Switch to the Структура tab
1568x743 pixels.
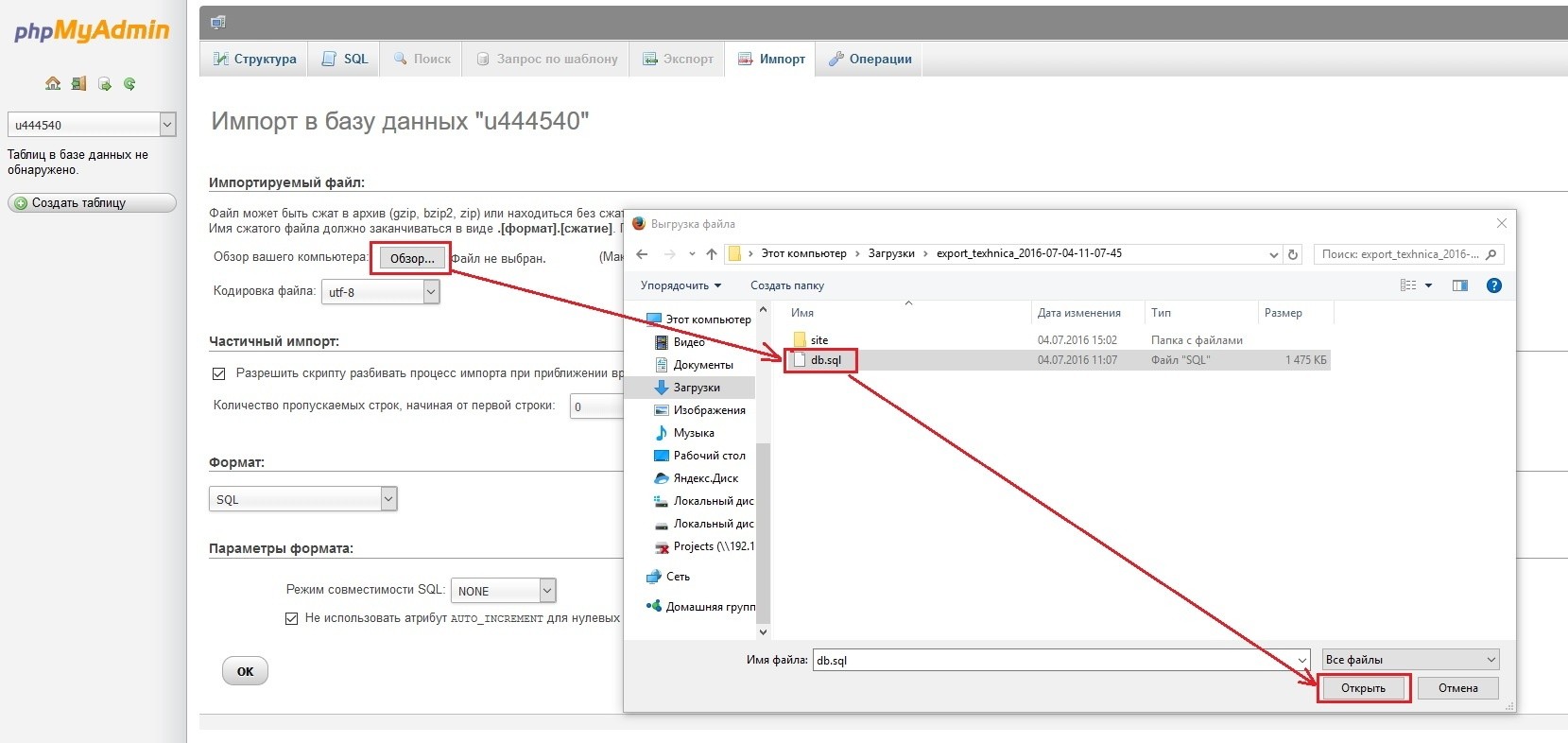(x=254, y=59)
